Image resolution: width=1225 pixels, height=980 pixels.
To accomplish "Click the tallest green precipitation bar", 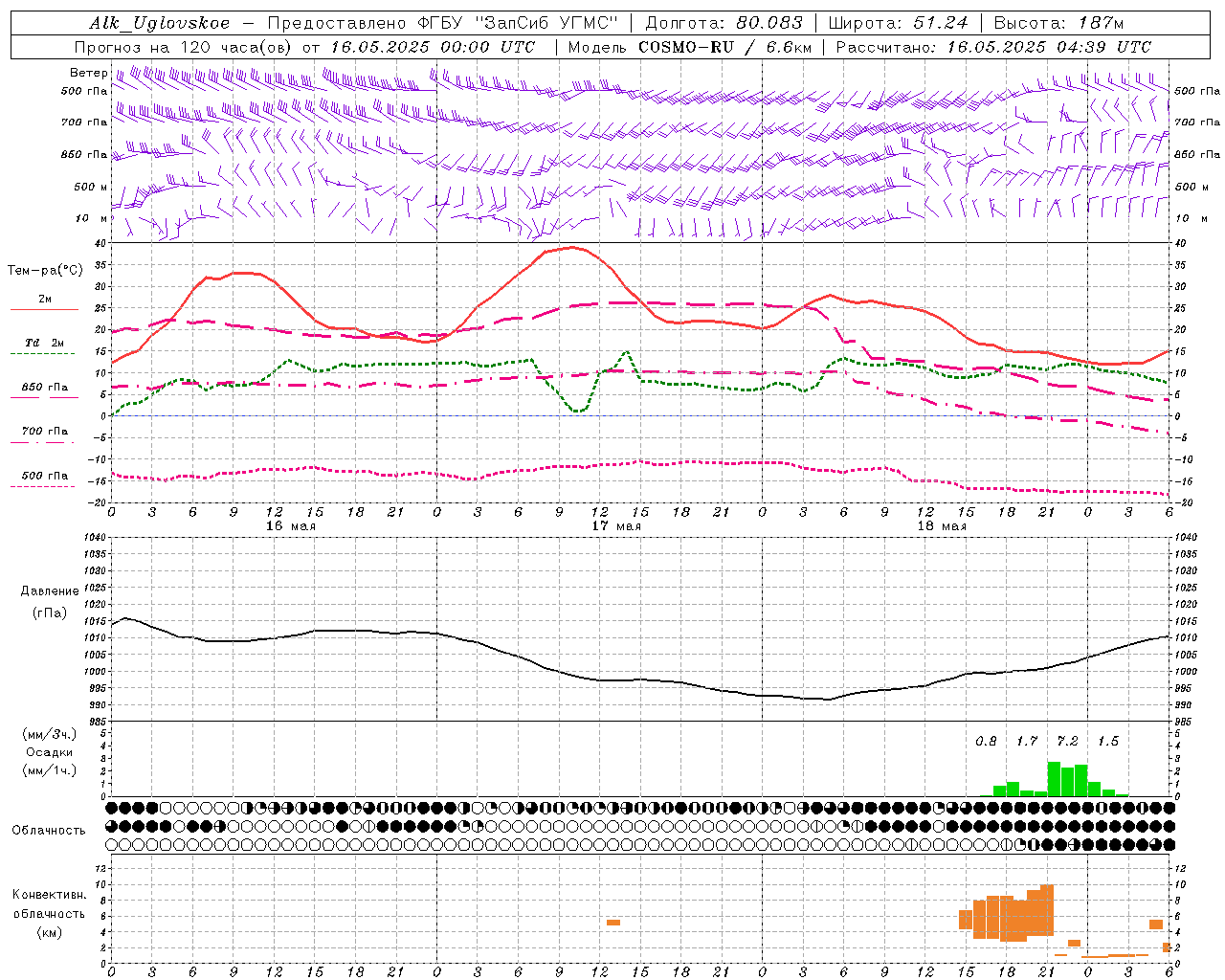I will coord(1054,779).
